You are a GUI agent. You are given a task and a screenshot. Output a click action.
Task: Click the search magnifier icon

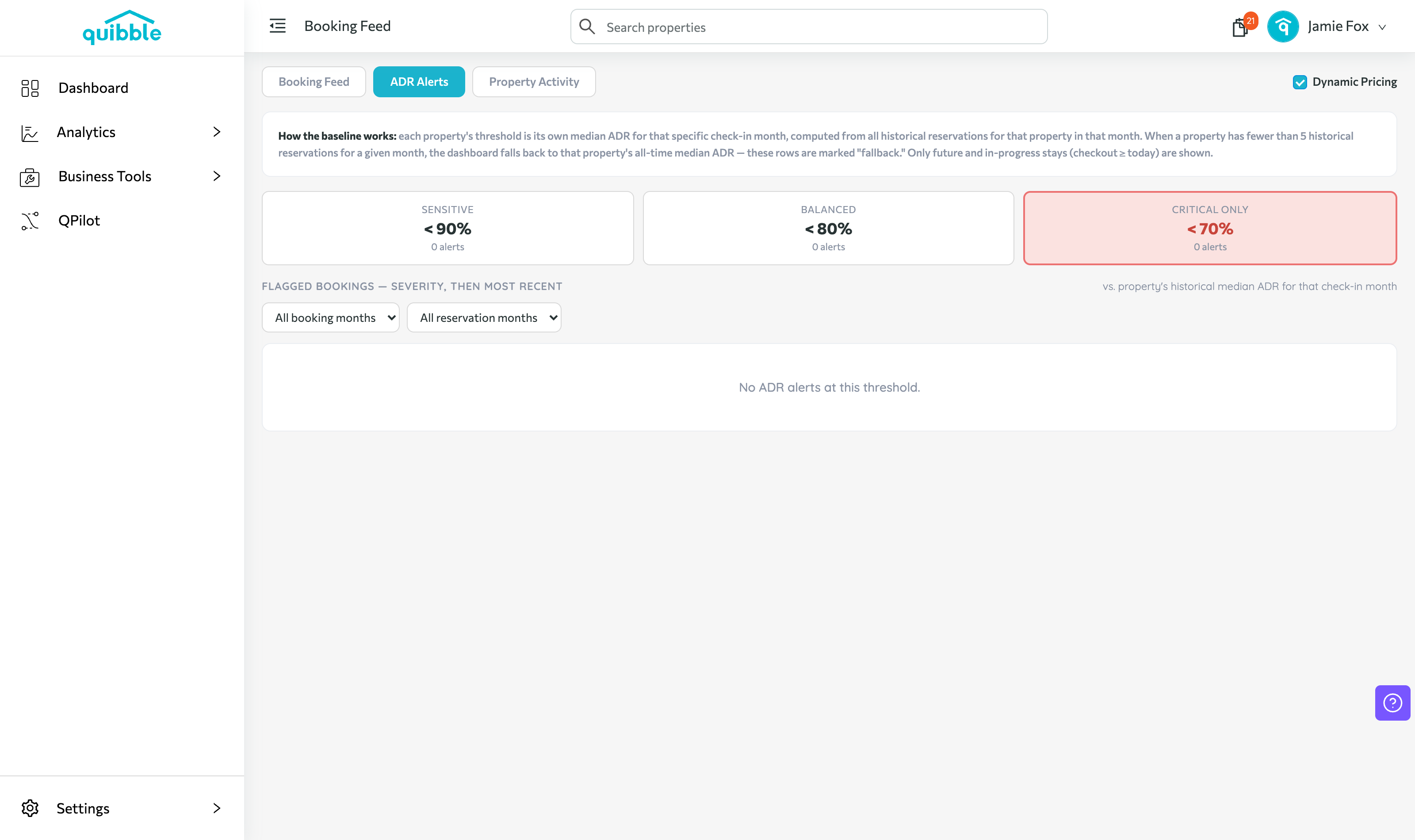click(587, 27)
